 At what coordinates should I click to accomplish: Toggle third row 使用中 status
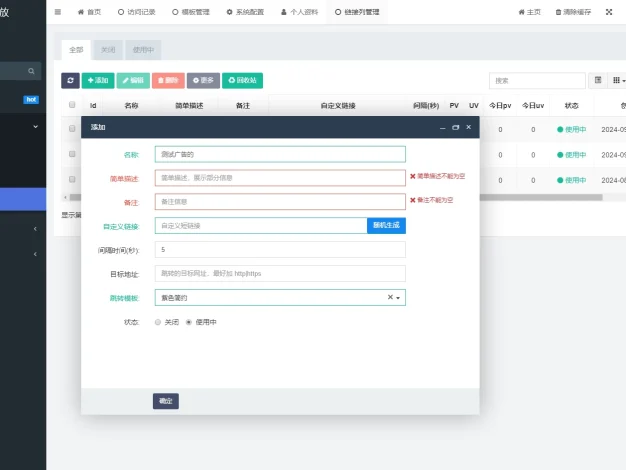[x=571, y=180]
